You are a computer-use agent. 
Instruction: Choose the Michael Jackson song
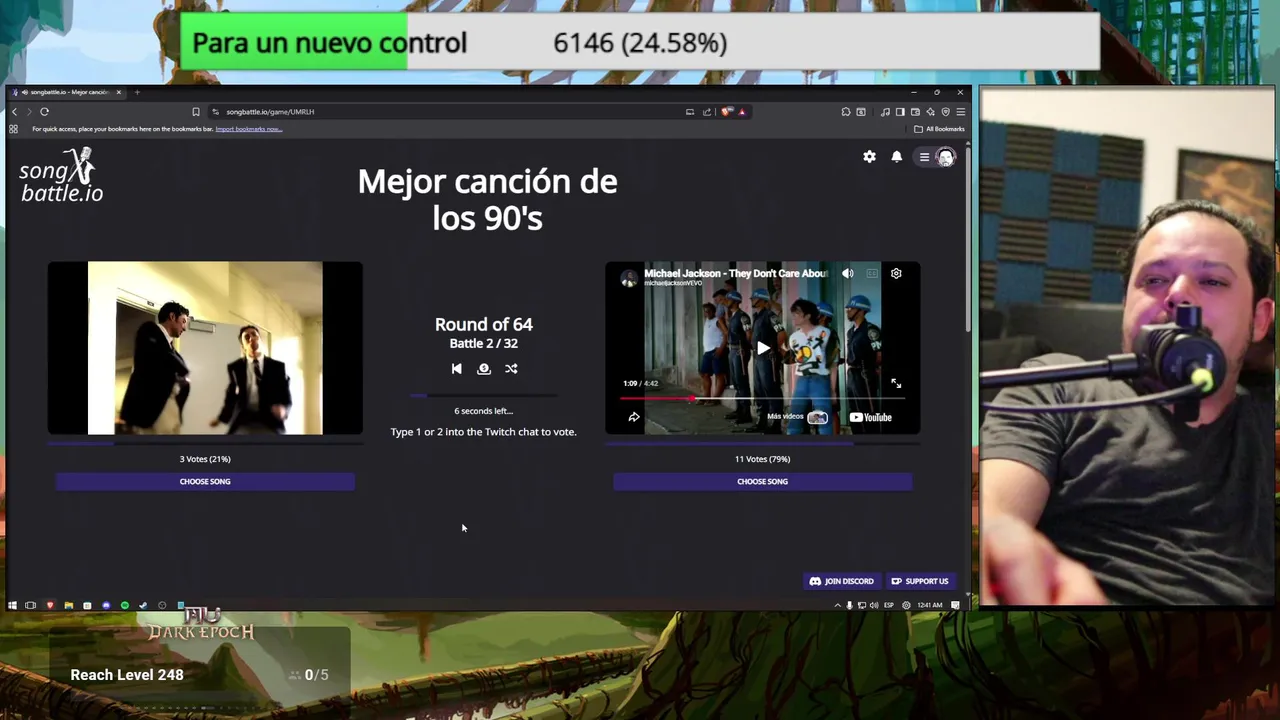tap(762, 481)
